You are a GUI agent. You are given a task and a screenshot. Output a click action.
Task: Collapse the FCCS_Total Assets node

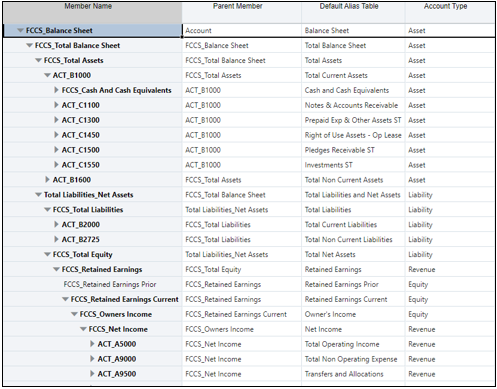click(x=38, y=61)
